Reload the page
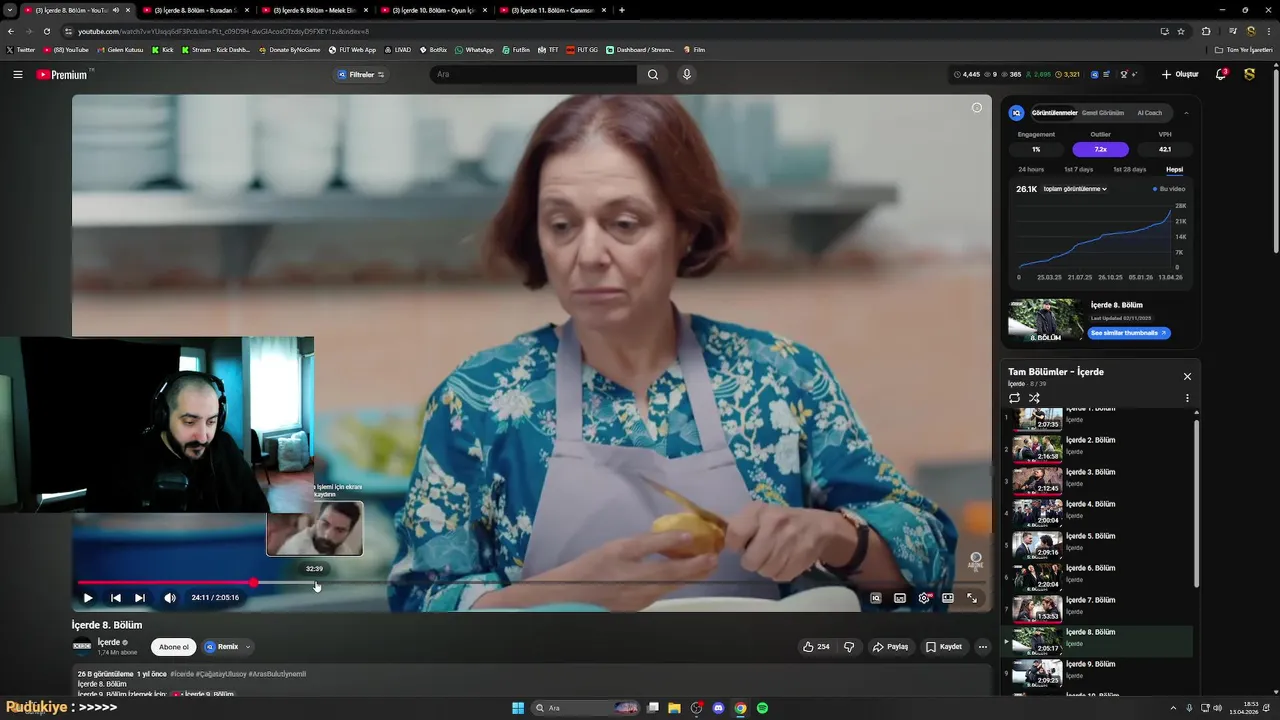This screenshot has width=1280, height=720. [x=46, y=31]
